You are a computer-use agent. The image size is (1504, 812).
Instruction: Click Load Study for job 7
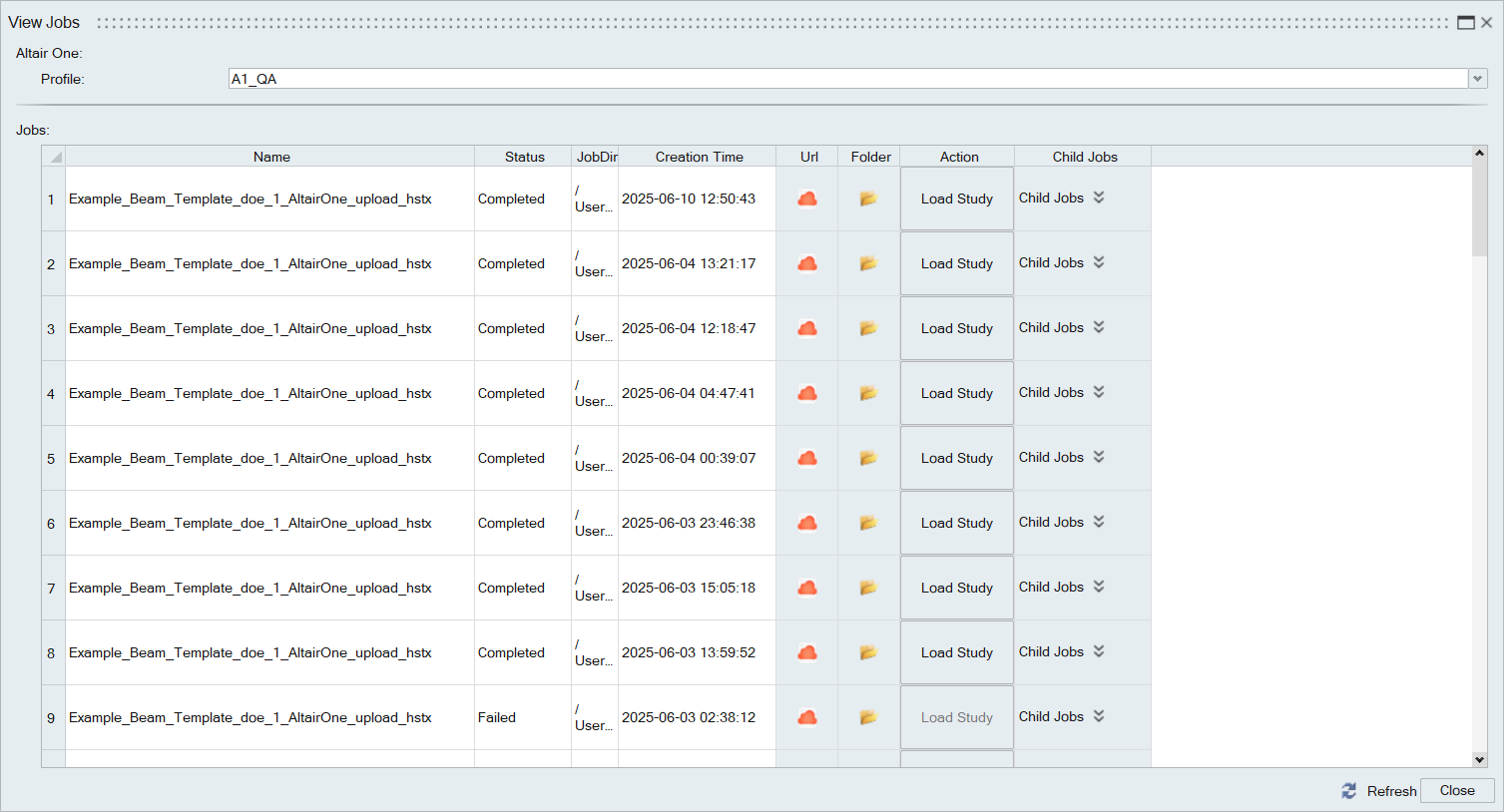click(957, 588)
